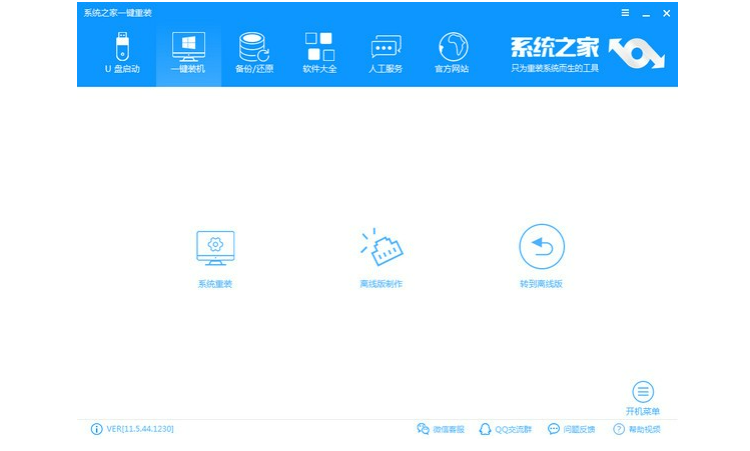Open the 帮助视频 help video link

[x=636, y=429]
